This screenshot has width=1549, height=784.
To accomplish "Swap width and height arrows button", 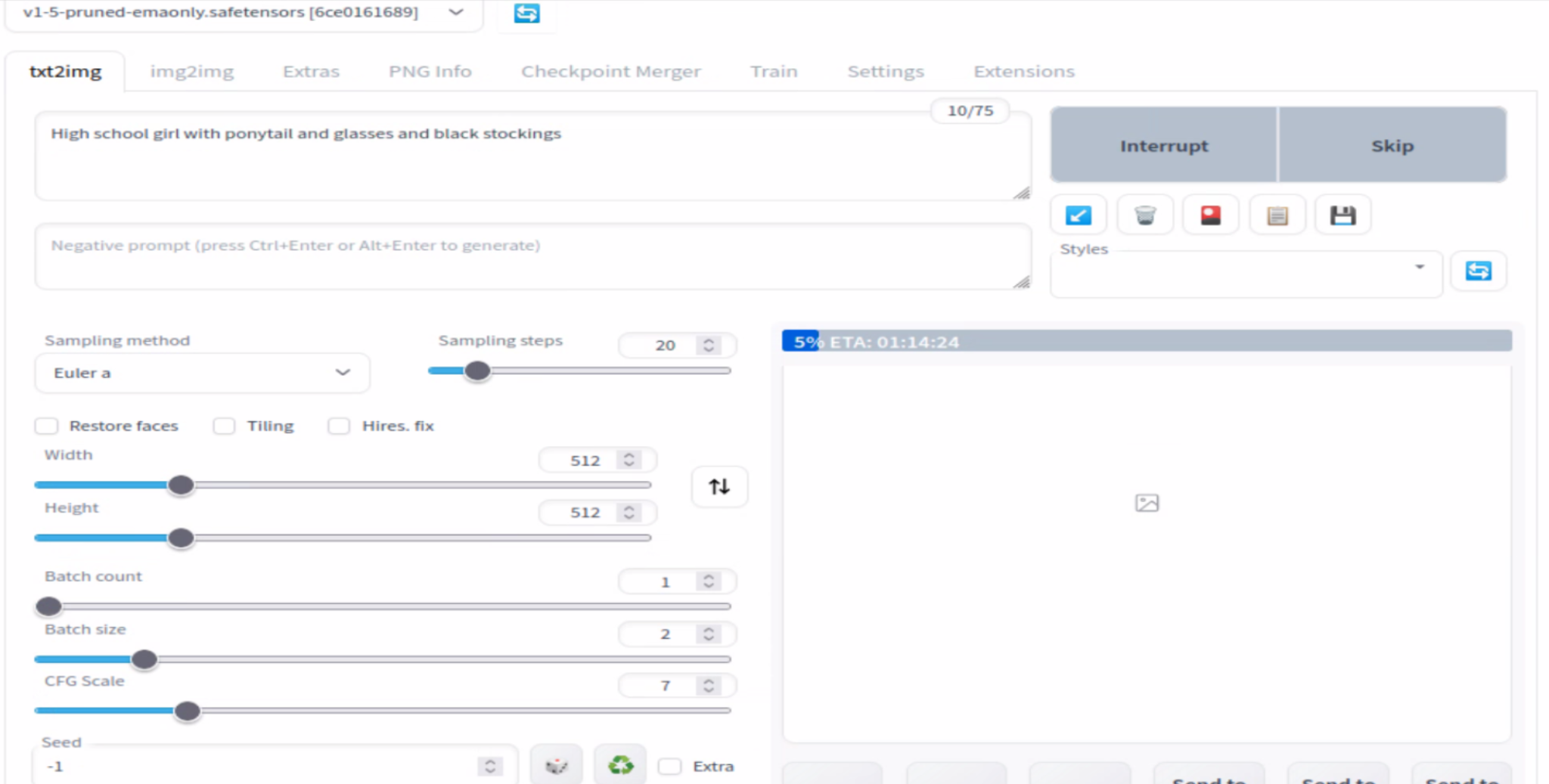I will point(719,486).
